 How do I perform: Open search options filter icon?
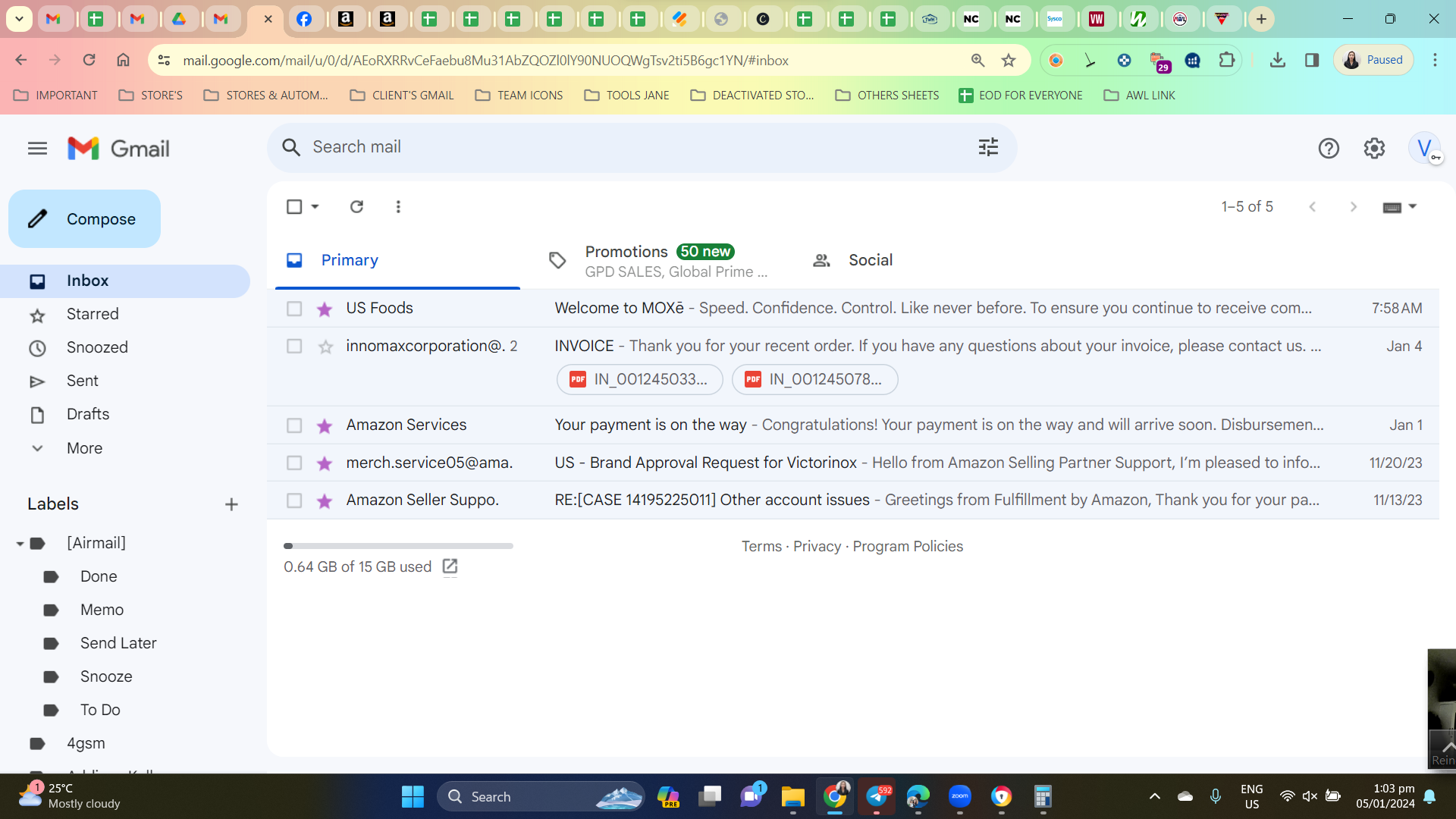(x=988, y=147)
